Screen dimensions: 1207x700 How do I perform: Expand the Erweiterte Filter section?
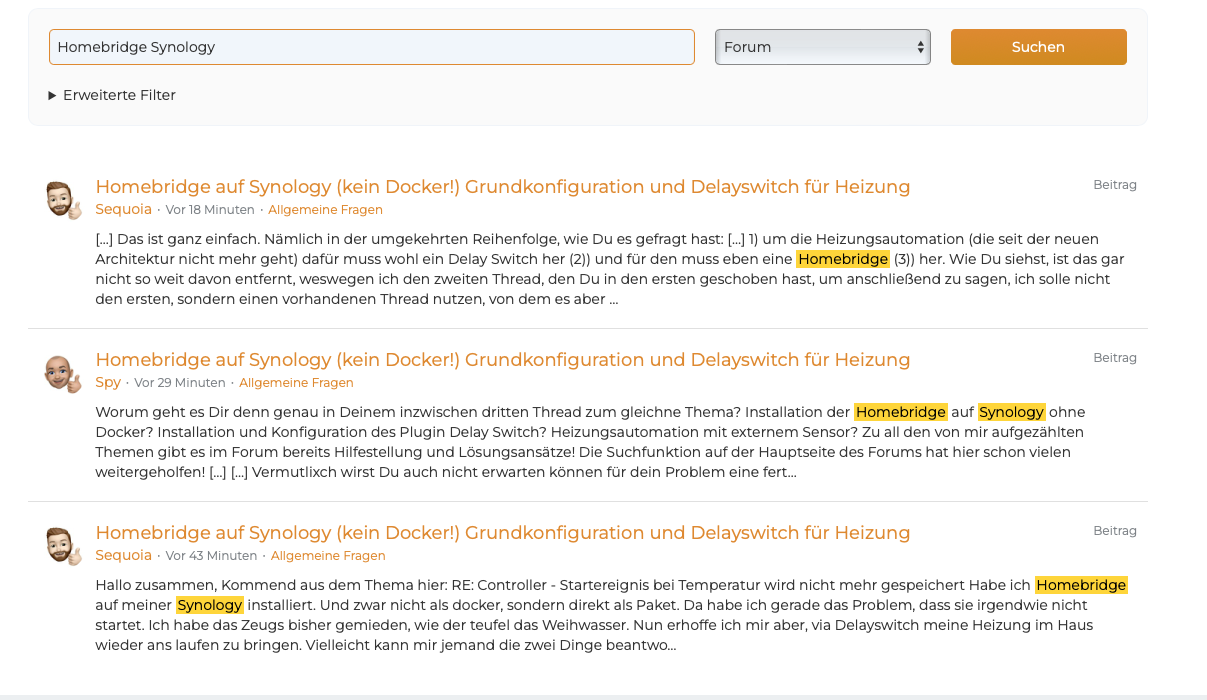tap(111, 95)
